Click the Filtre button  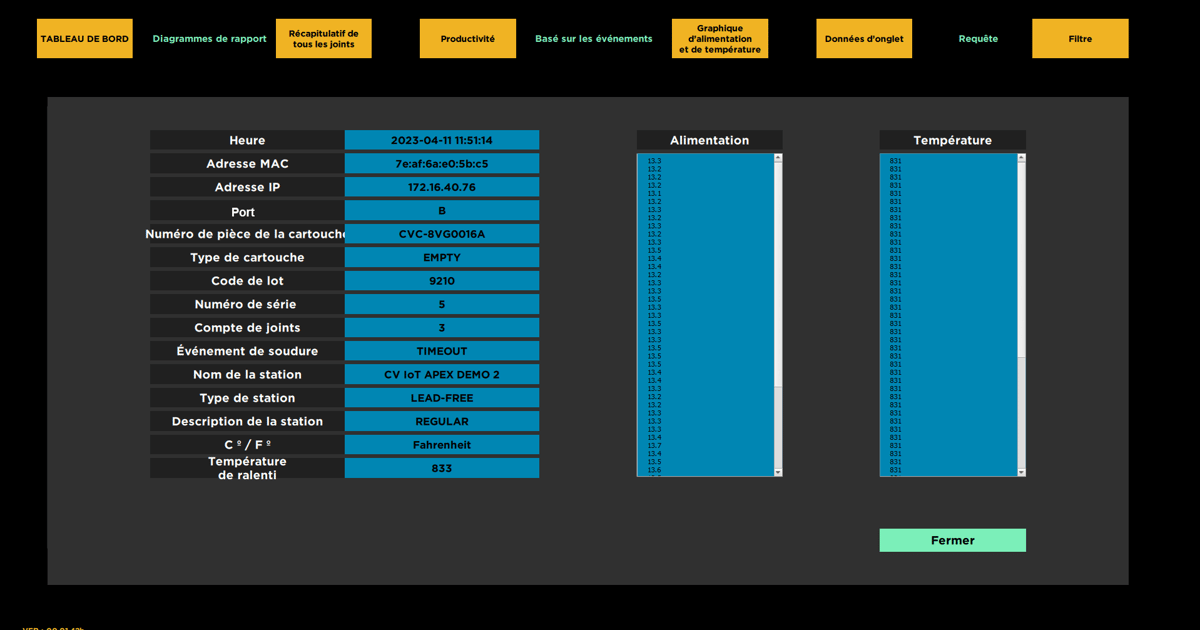pos(1080,39)
